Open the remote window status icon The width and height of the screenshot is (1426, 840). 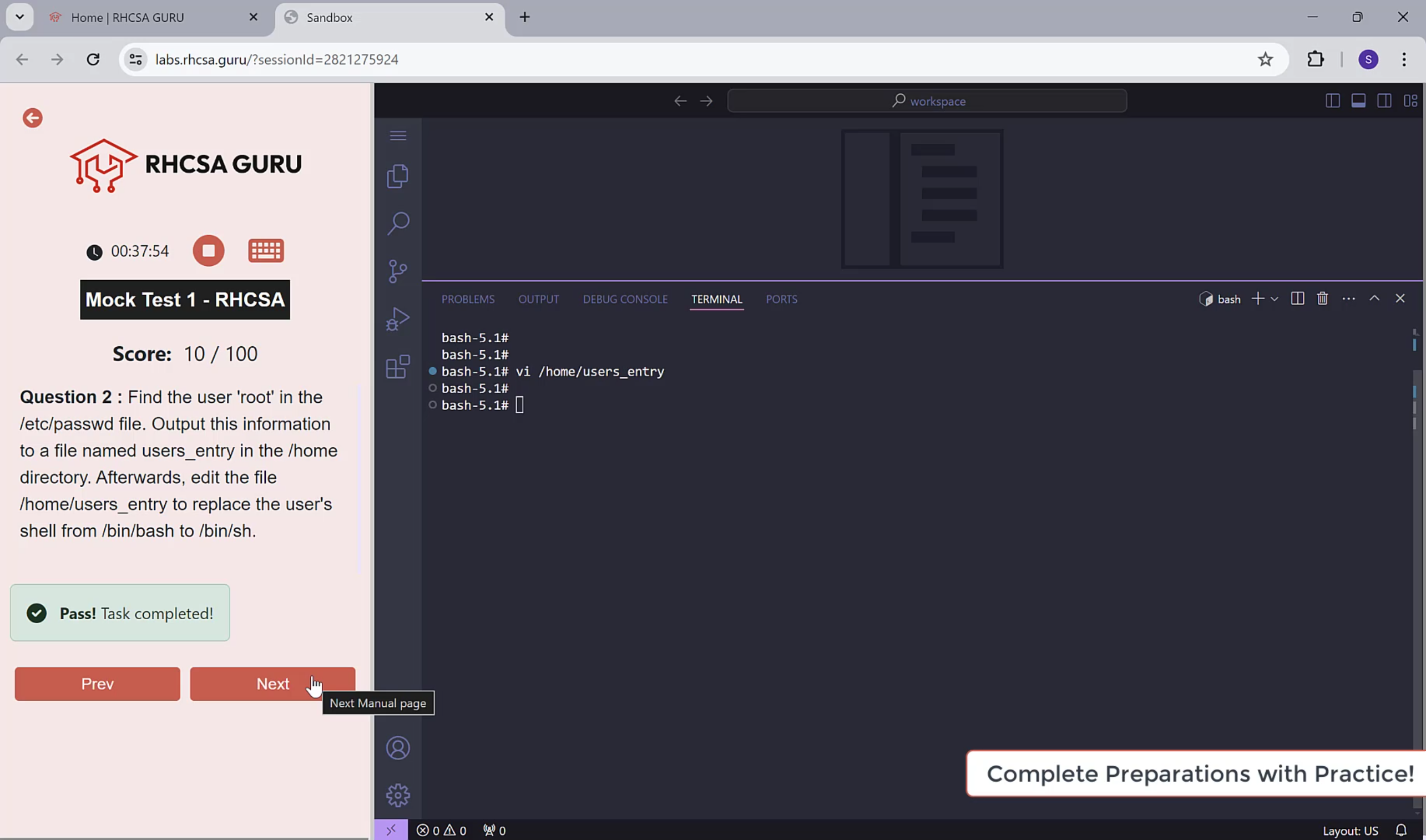pos(391,830)
